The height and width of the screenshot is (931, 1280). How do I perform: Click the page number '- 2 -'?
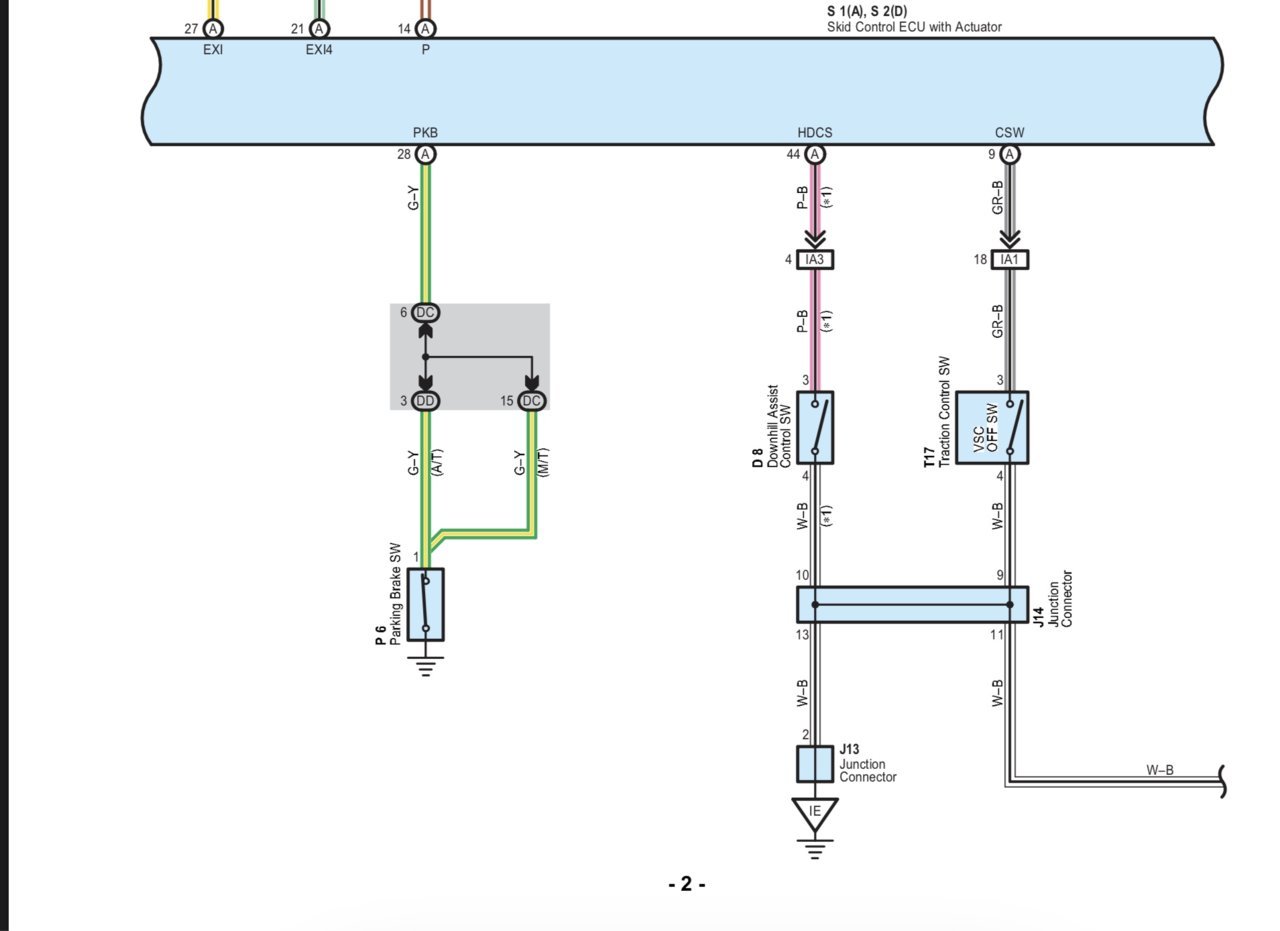(687, 884)
